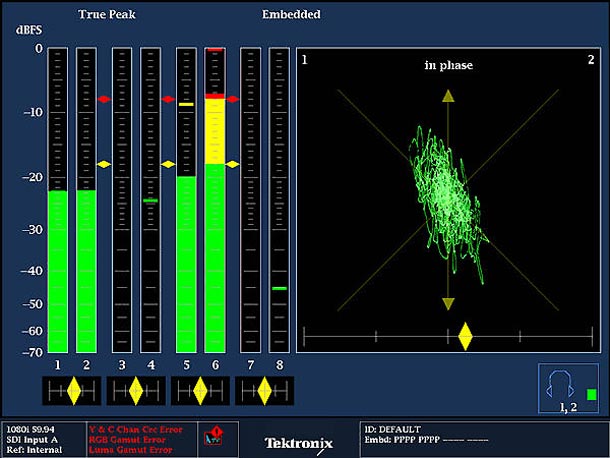Click the green headphone status indicator square
610x458 pixels.
coord(592,395)
